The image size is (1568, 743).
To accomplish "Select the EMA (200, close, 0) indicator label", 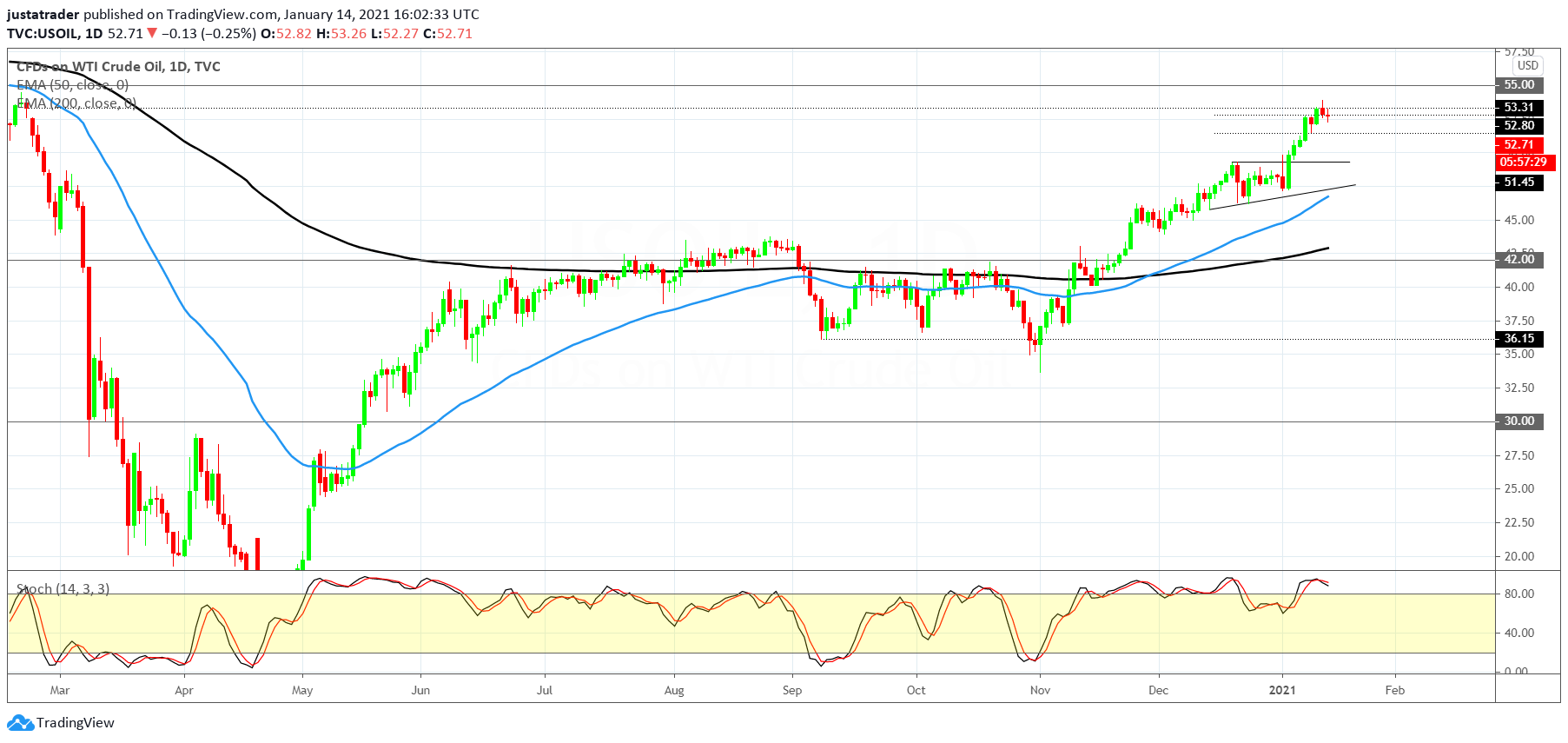I will pyautogui.click(x=76, y=103).
